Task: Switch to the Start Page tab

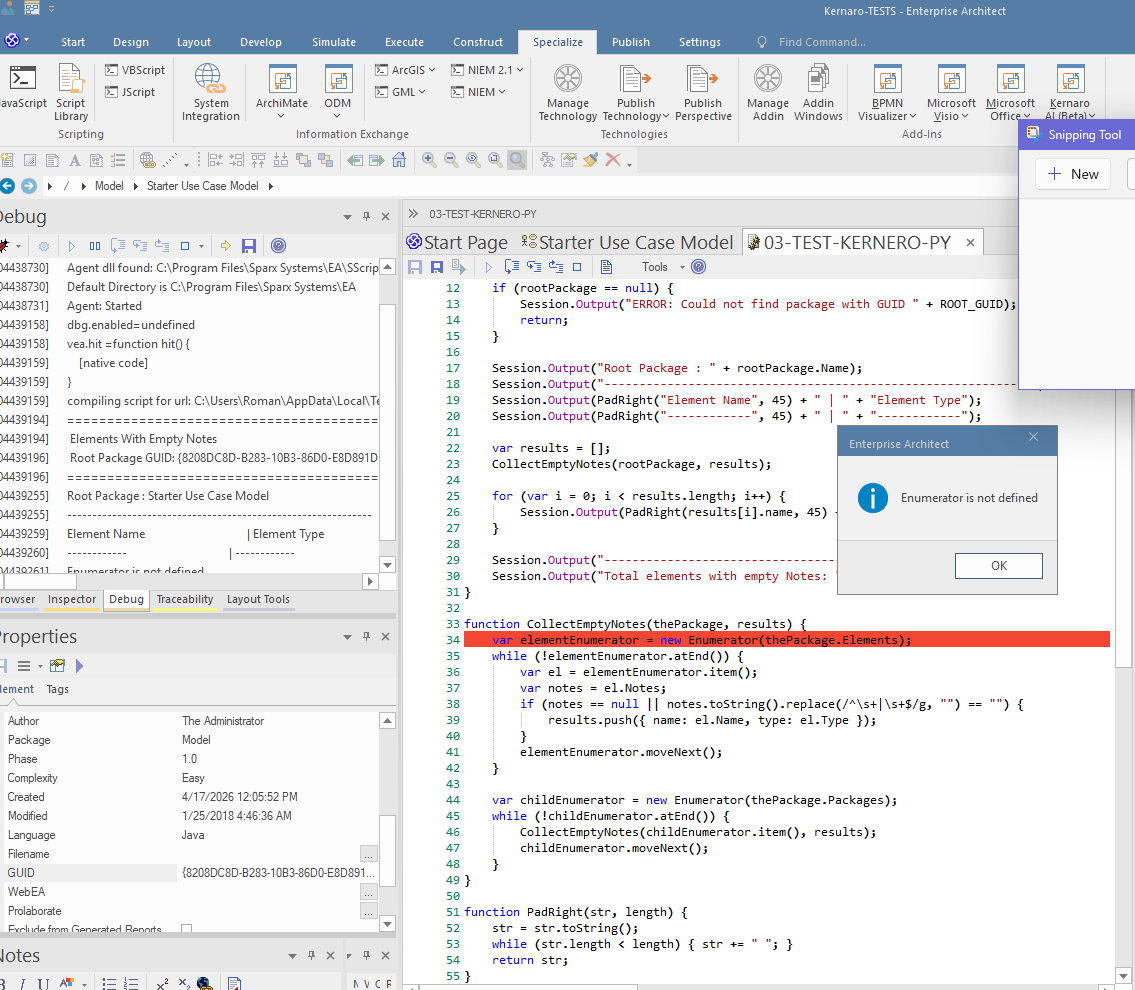Action: (x=457, y=242)
